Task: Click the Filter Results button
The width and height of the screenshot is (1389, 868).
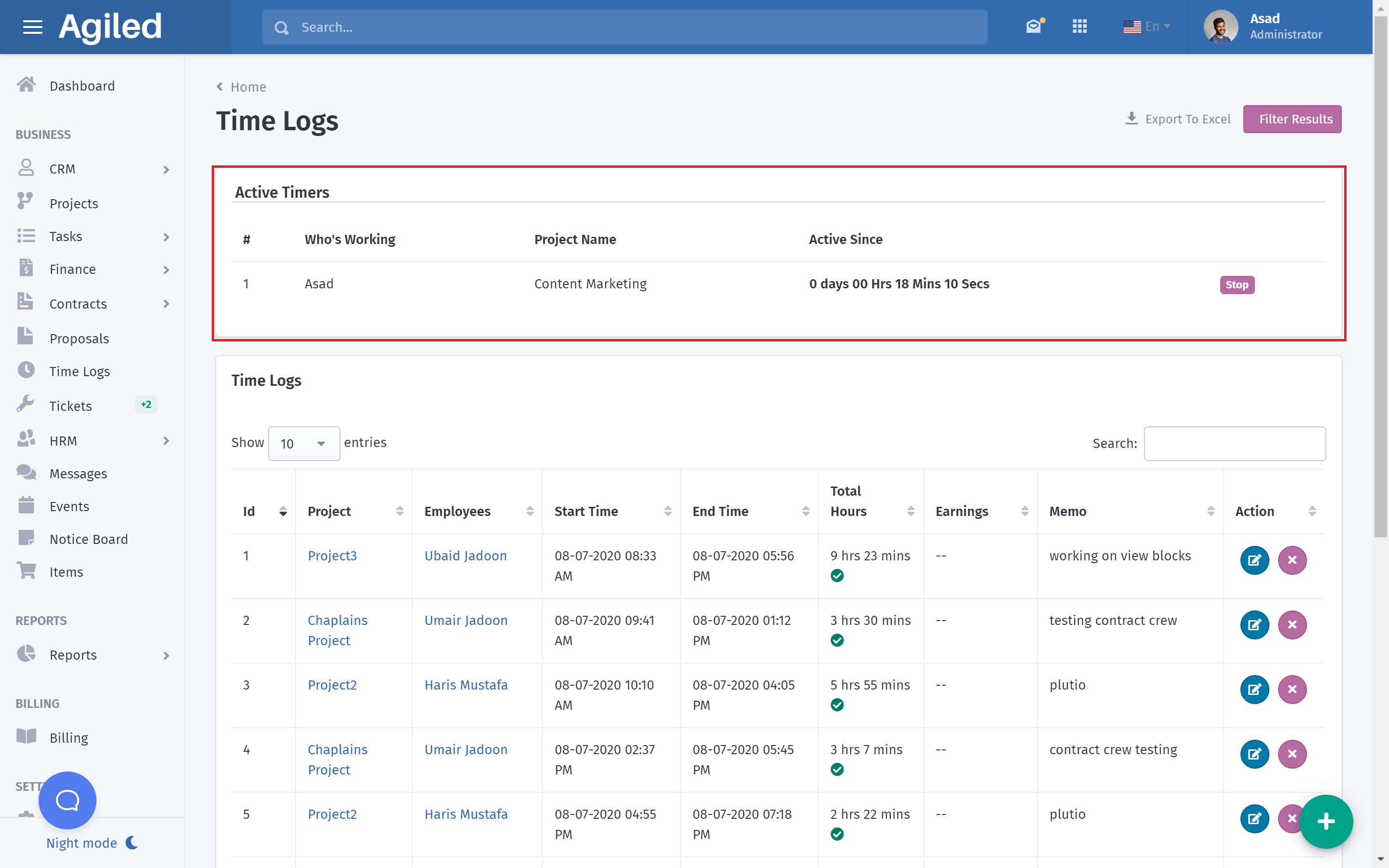Action: coord(1292,119)
